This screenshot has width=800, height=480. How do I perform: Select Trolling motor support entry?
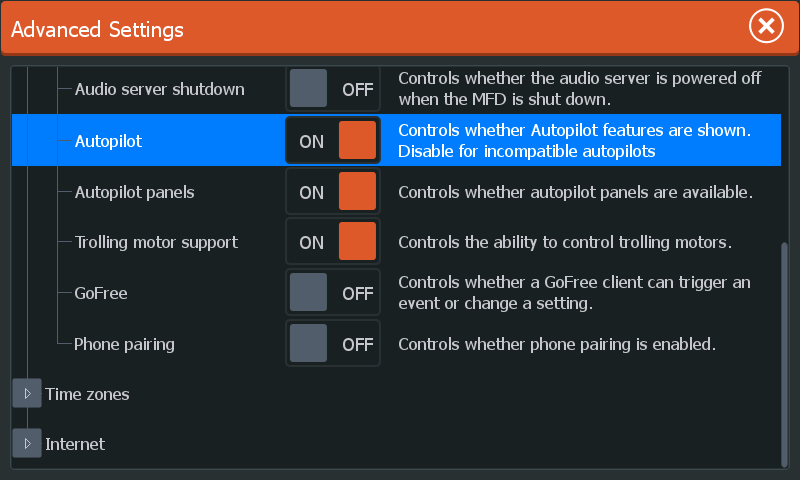(156, 242)
